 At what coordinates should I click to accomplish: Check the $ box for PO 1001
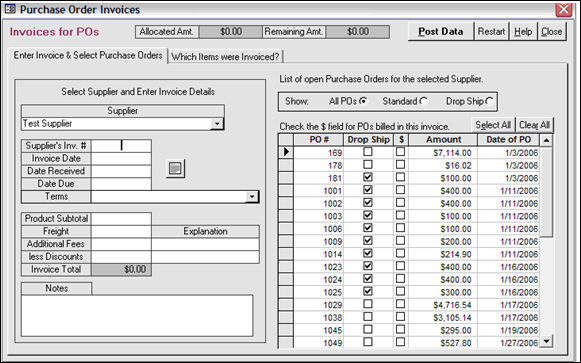tap(400, 190)
